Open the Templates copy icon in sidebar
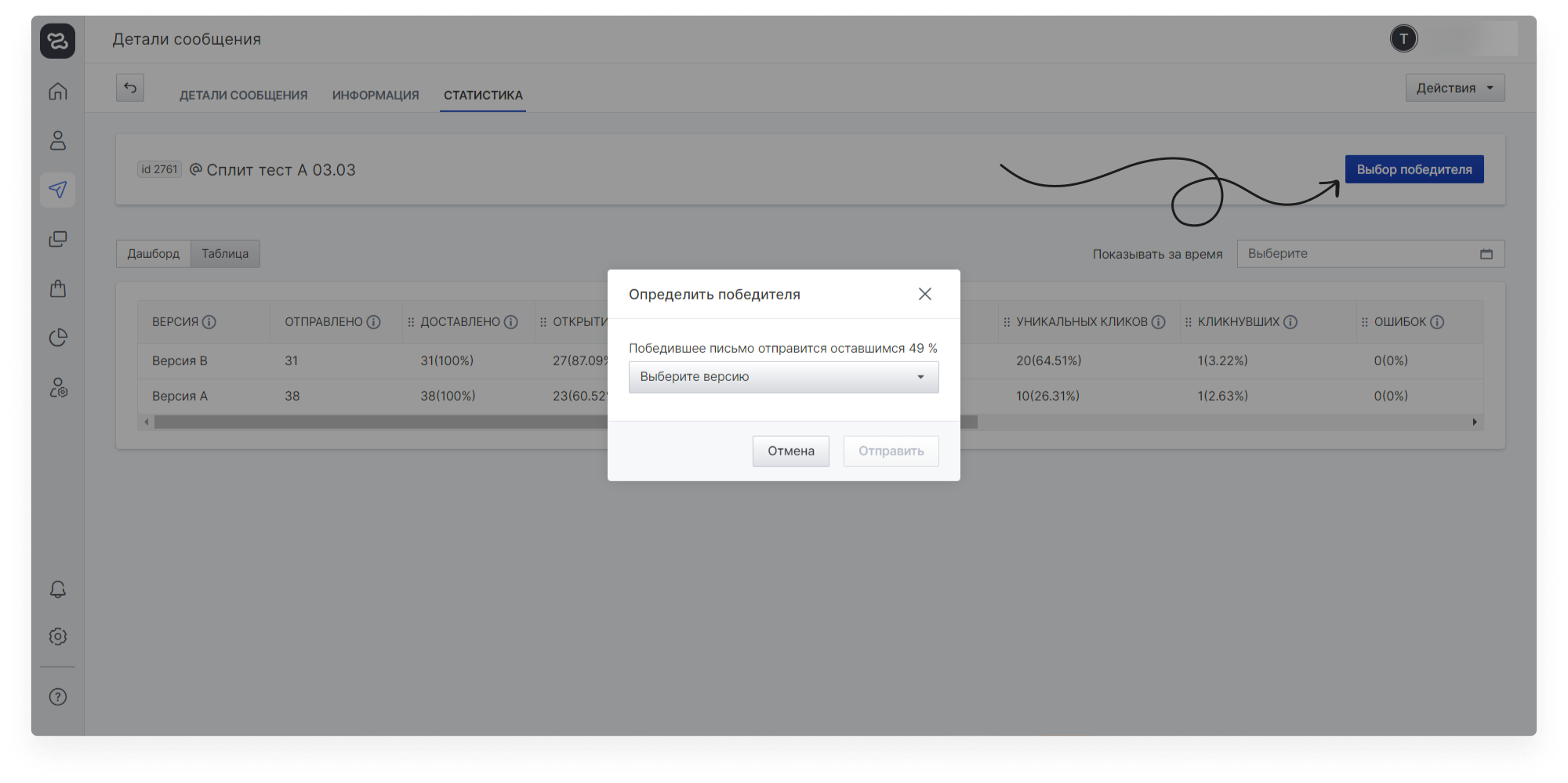 [58, 239]
